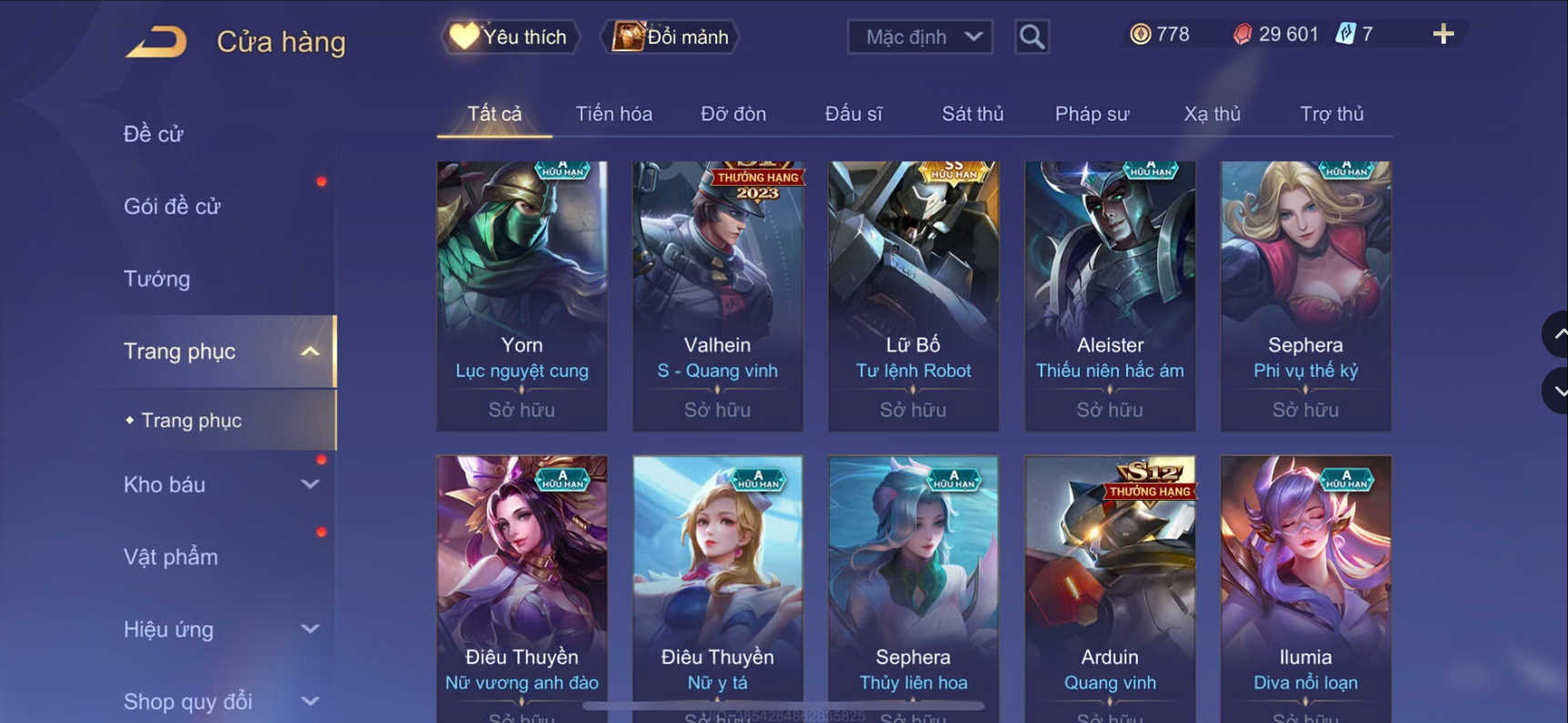
Task: Select the Tướng sidebar item
Action: 157,279
